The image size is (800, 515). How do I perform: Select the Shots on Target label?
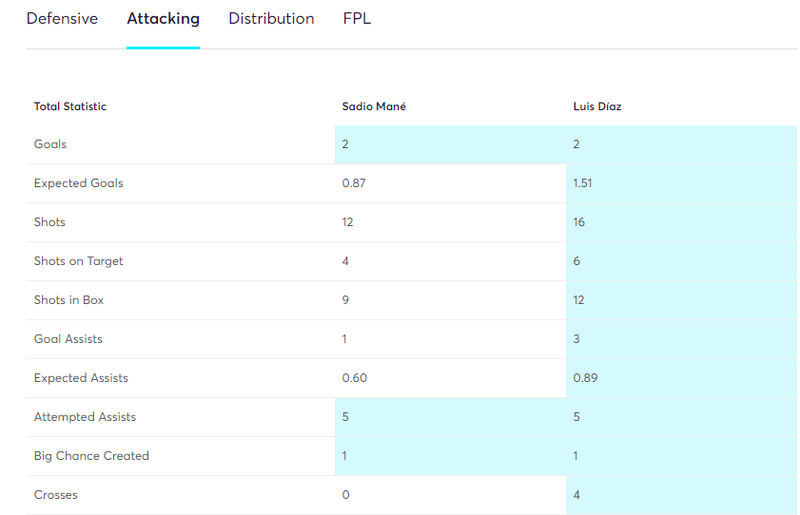pyautogui.click(x=79, y=261)
